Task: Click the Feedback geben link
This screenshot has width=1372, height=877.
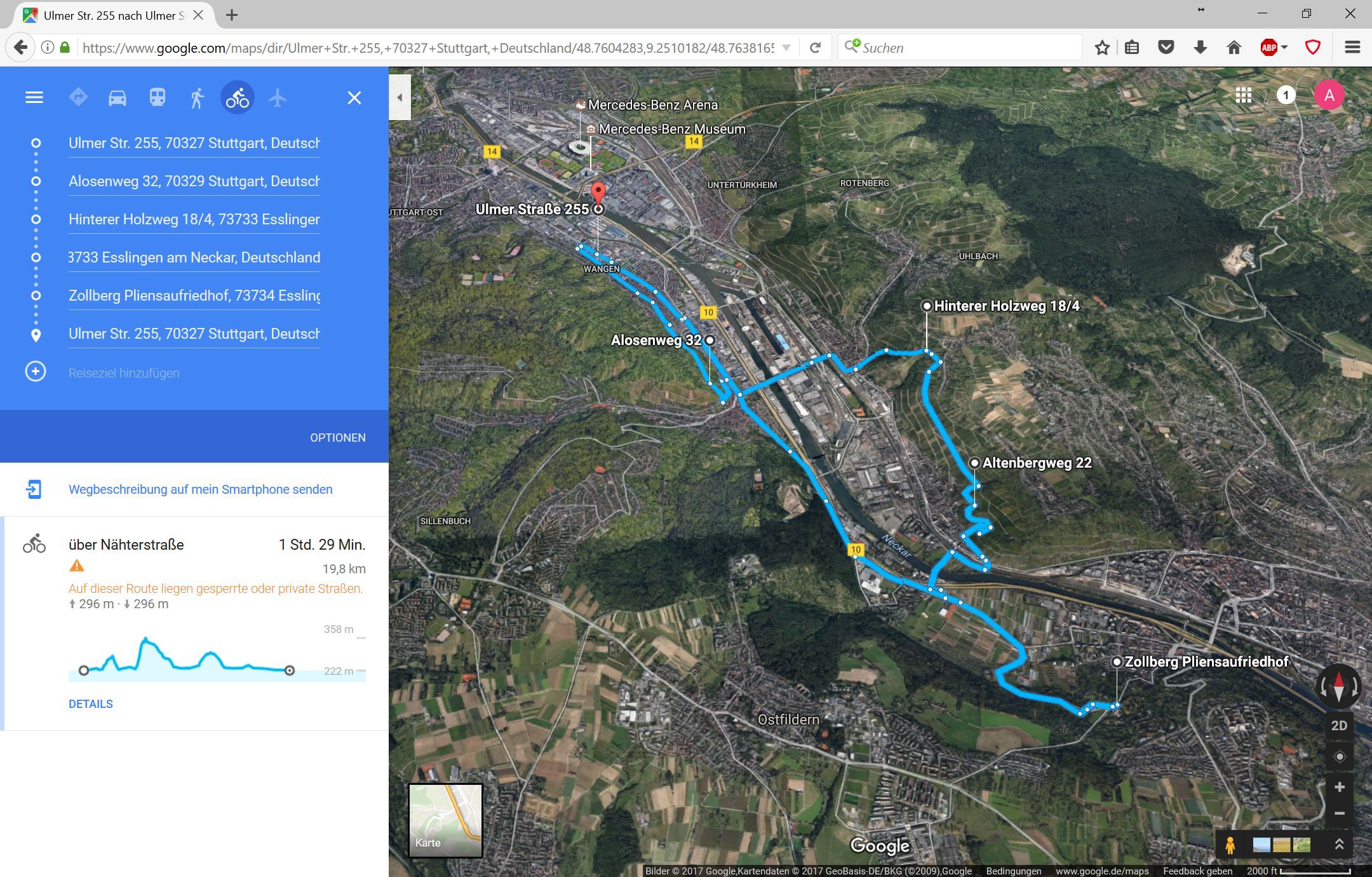Action: click(1197, 871)
